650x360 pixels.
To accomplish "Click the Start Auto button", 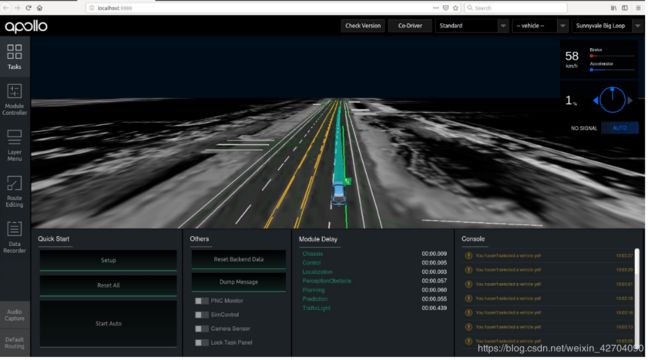I will coord(108,324).
